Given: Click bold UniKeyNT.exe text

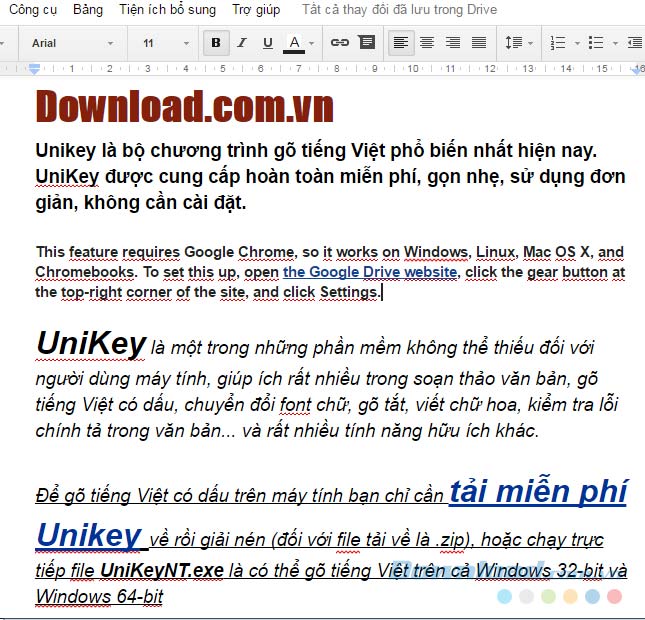Looking at the screenshot, I should 162,570.
